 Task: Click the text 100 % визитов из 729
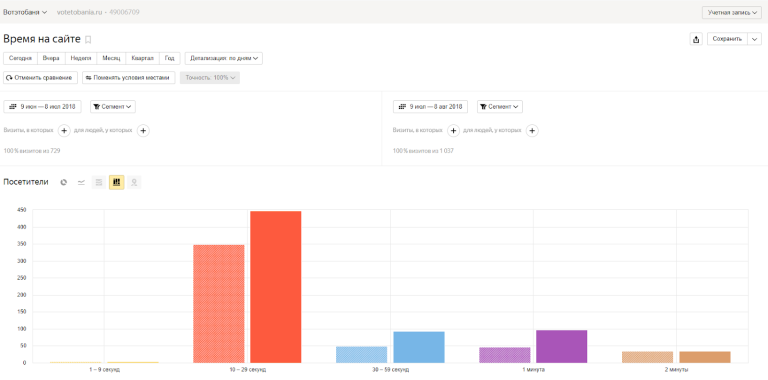tap(32, 151)
